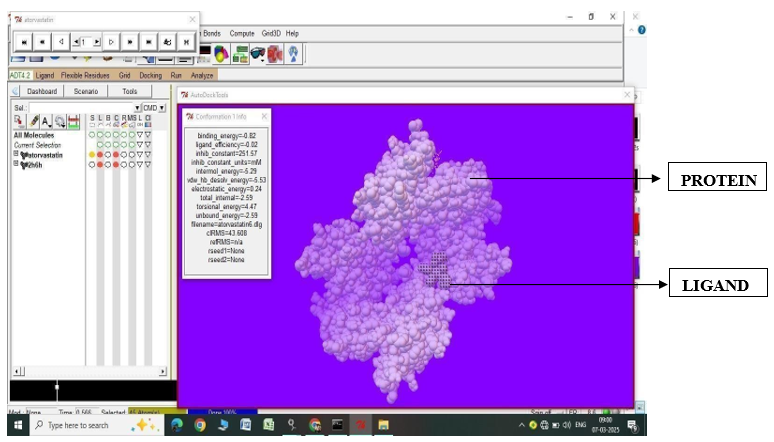Switch to the Scenario tab
This screenshot has width=774, height=442.
click(x=85, y=92)
